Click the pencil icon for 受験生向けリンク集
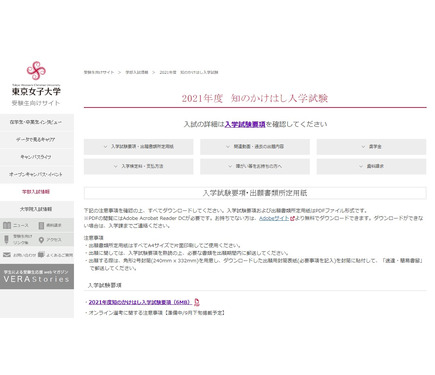This screenshot has width=435, height=375. (6, 239)
